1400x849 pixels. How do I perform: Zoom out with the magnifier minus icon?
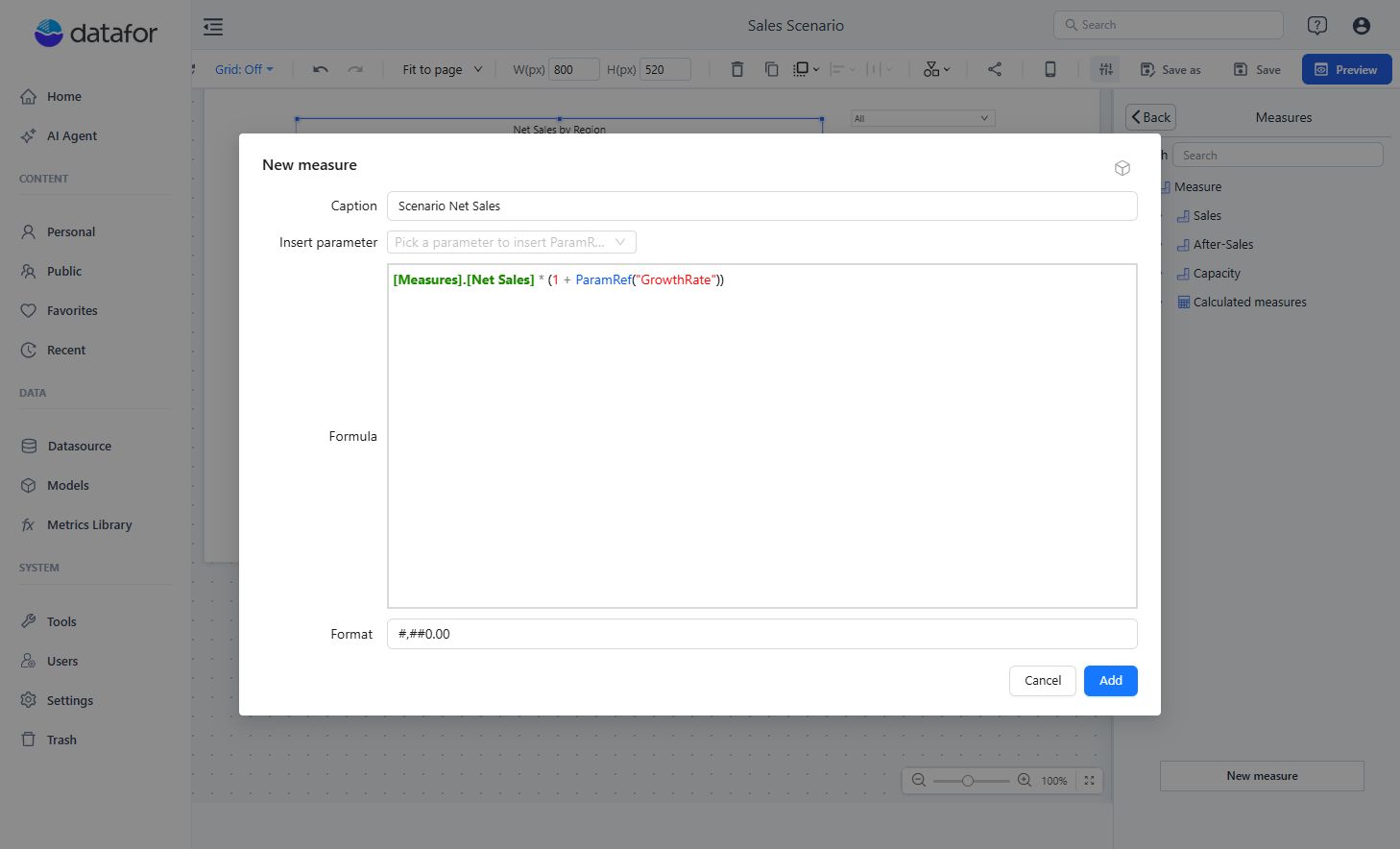point(919,781)
